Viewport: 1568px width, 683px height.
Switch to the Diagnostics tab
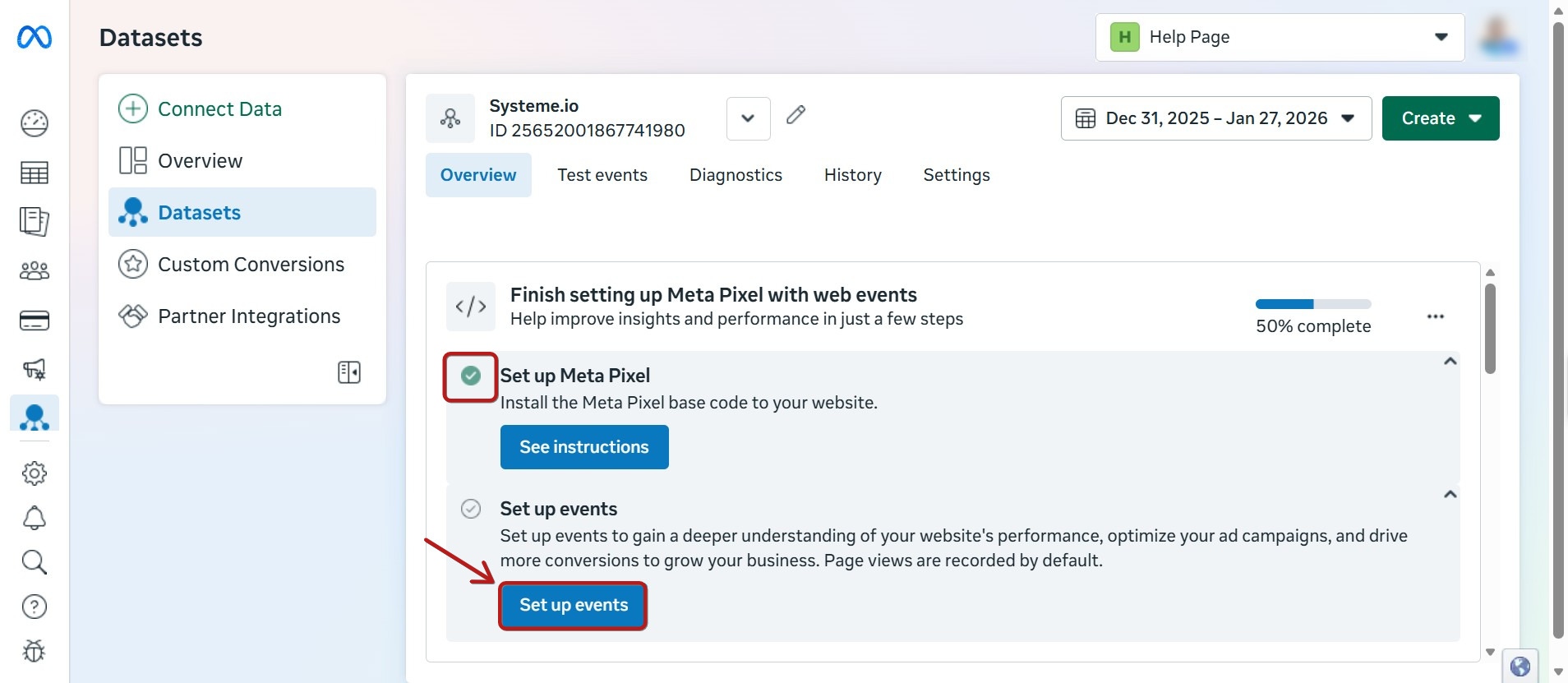click(x=736, y=175)
